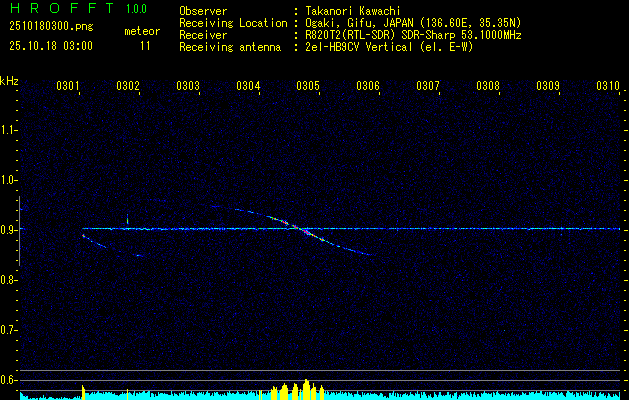This screenshot has width=629, height=400.
Task: Click the 1.0 frequency axis label
Action: (8, 180)
